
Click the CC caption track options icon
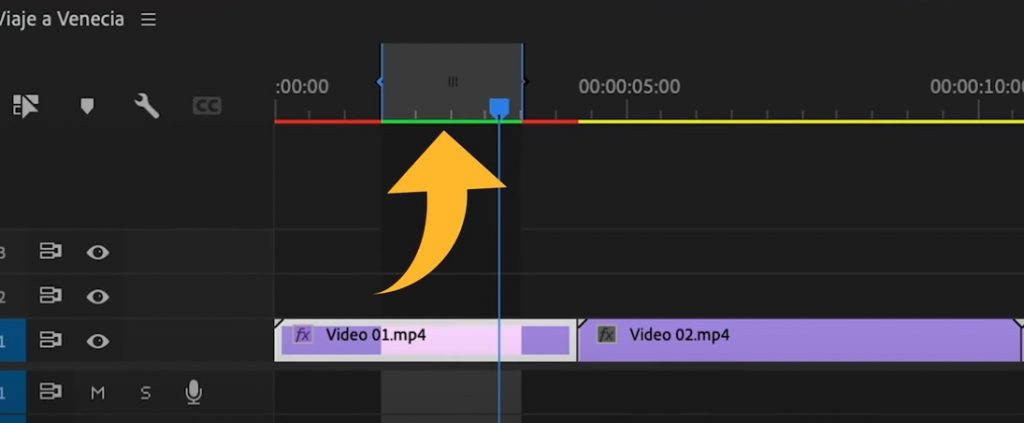point(206,106)
